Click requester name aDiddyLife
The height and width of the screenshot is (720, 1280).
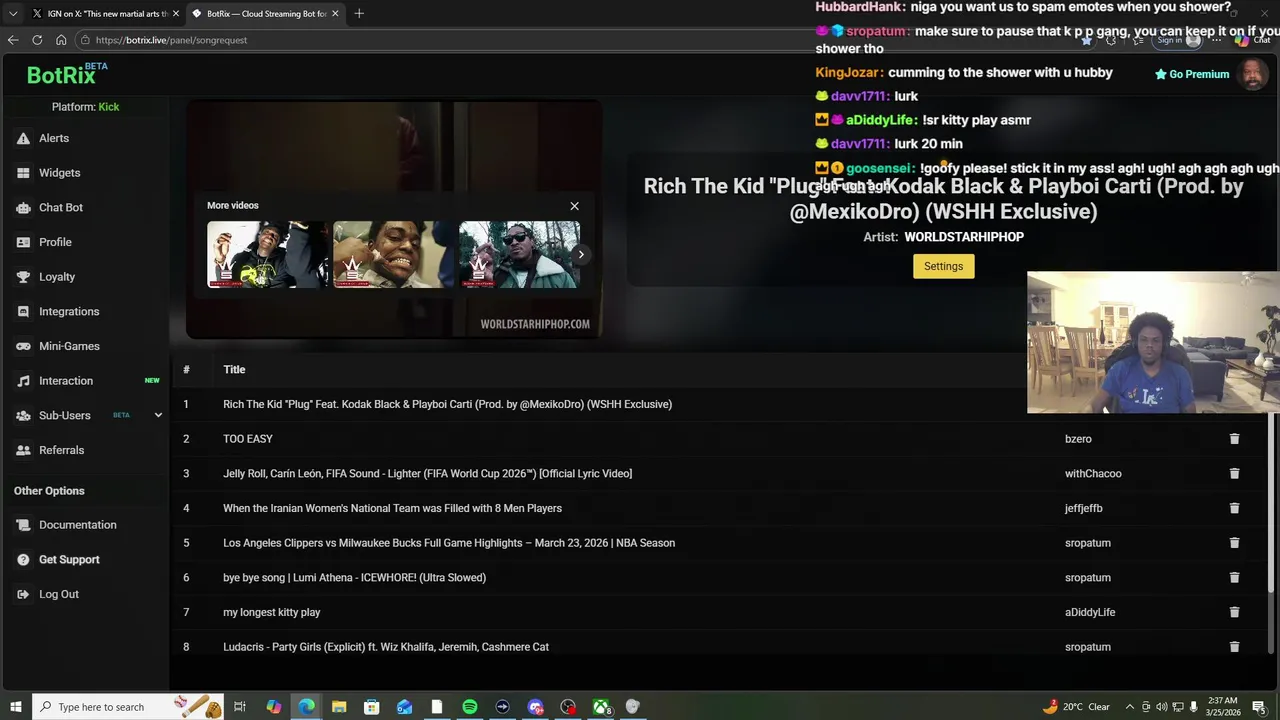click(x=1090, y=612)
